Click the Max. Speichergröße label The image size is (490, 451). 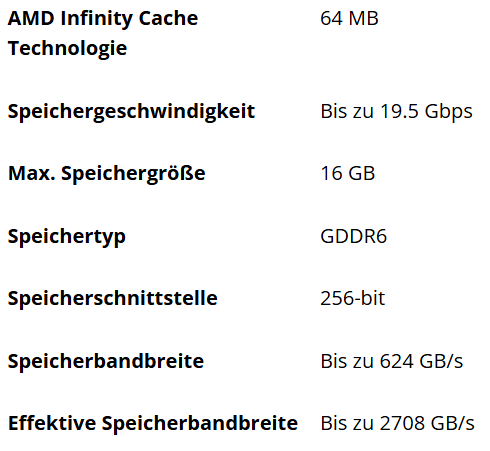point(107,174)
